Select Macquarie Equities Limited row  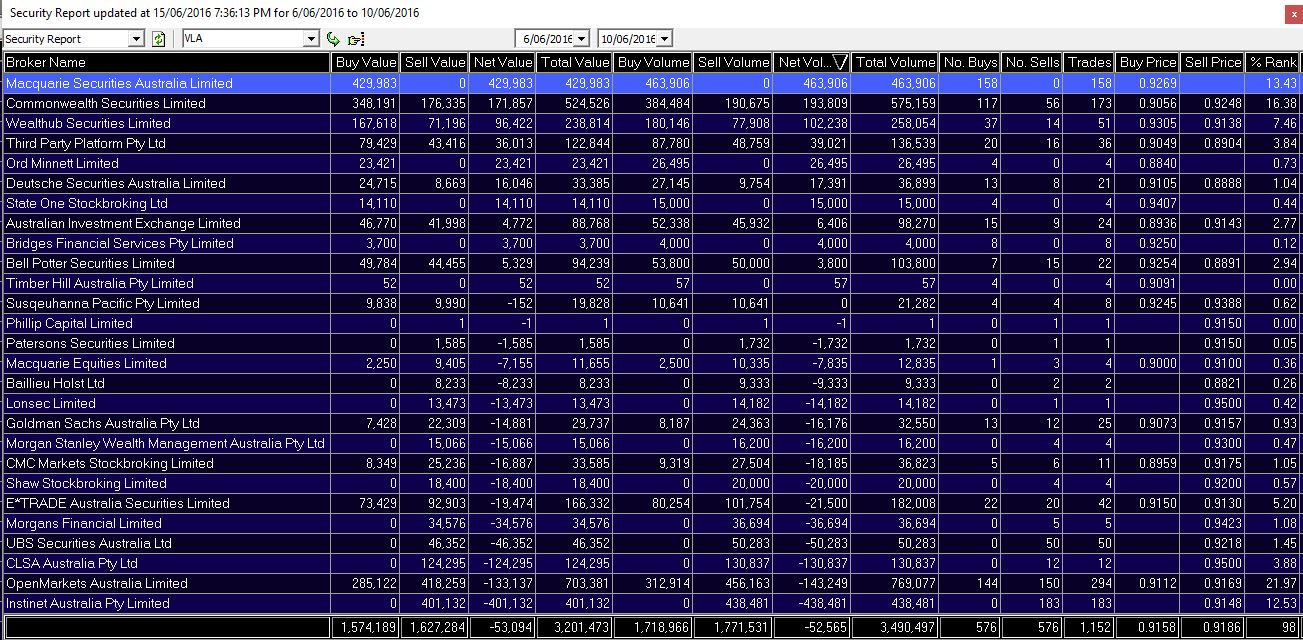coord(651,363)
